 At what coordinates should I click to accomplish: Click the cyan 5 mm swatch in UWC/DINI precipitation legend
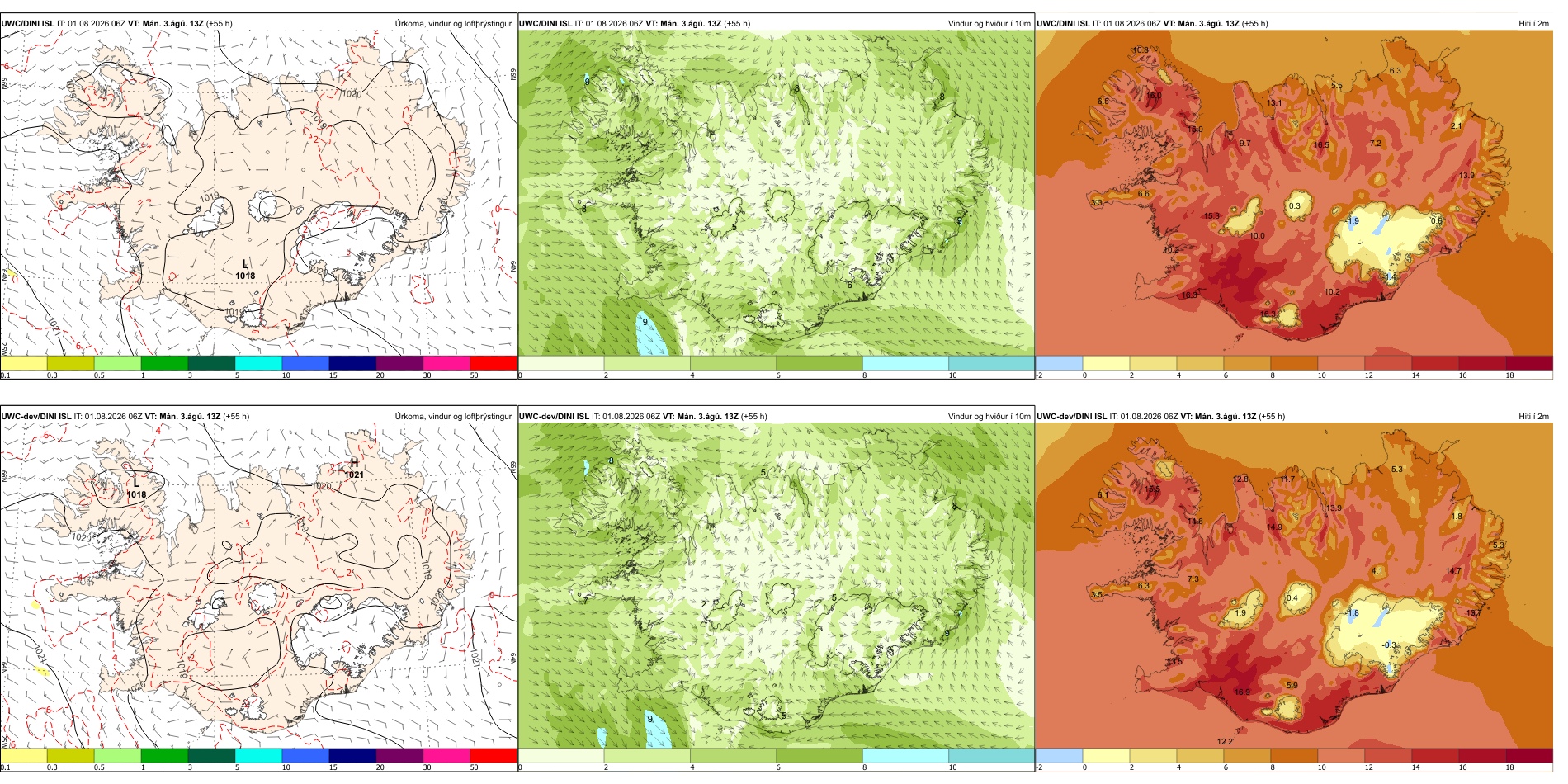(x=258, y=362)
